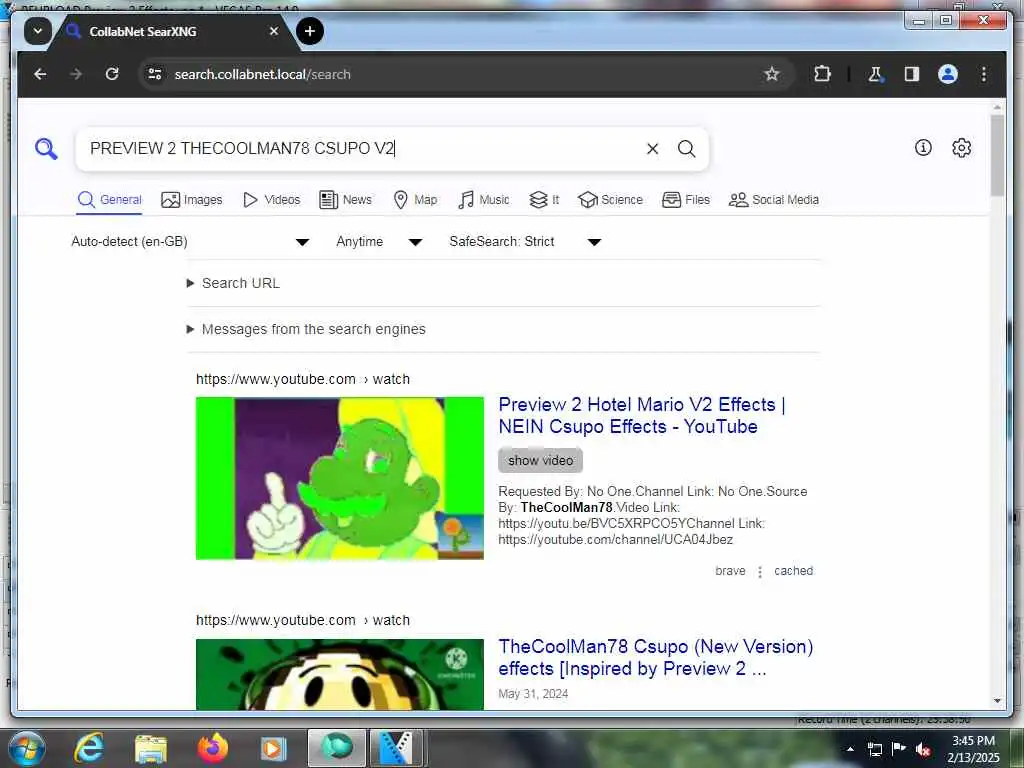Open Chrome Labs flask icon
Screen dimensions: 1024x768
[875, 74]
